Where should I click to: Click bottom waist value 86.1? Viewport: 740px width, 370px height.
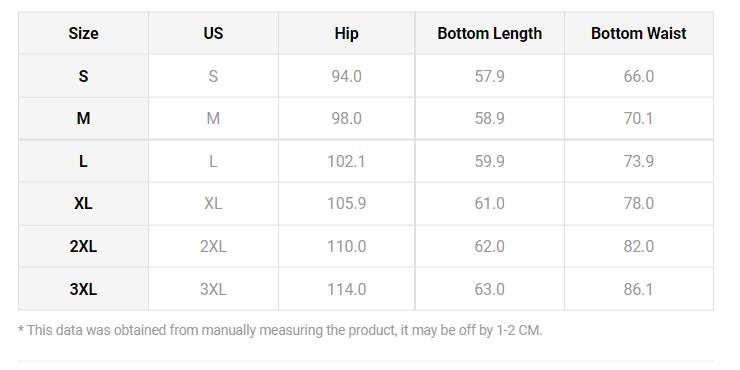click(x=639, y=289)
